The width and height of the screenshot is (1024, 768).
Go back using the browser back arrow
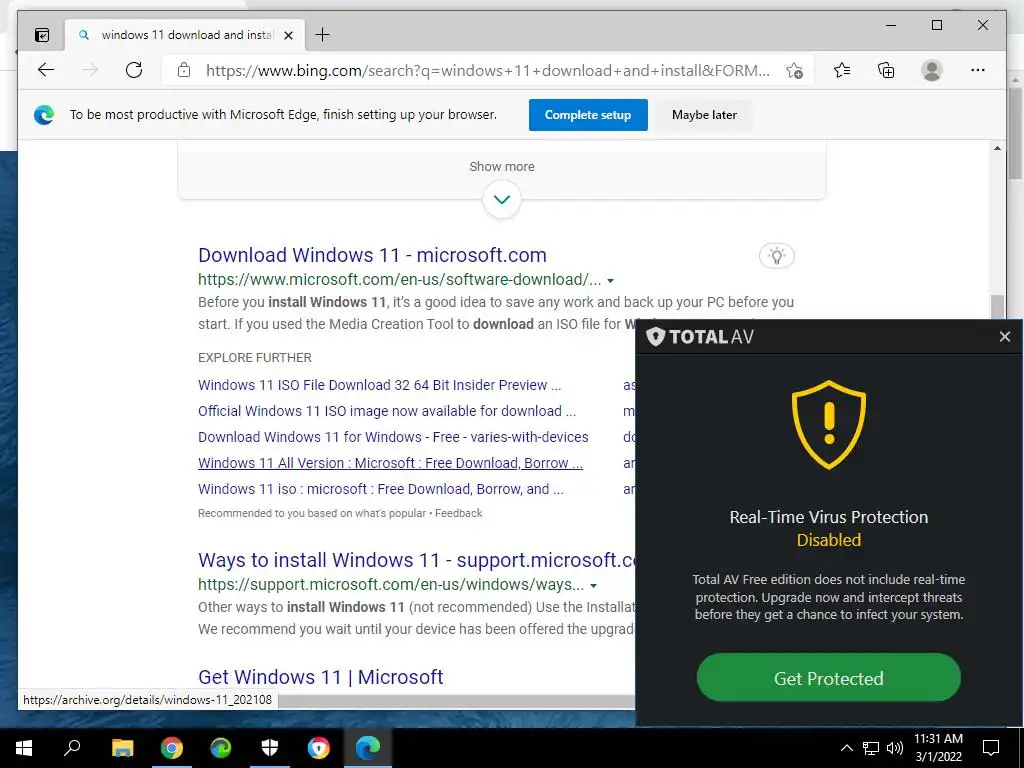click(x=46, y=70)
